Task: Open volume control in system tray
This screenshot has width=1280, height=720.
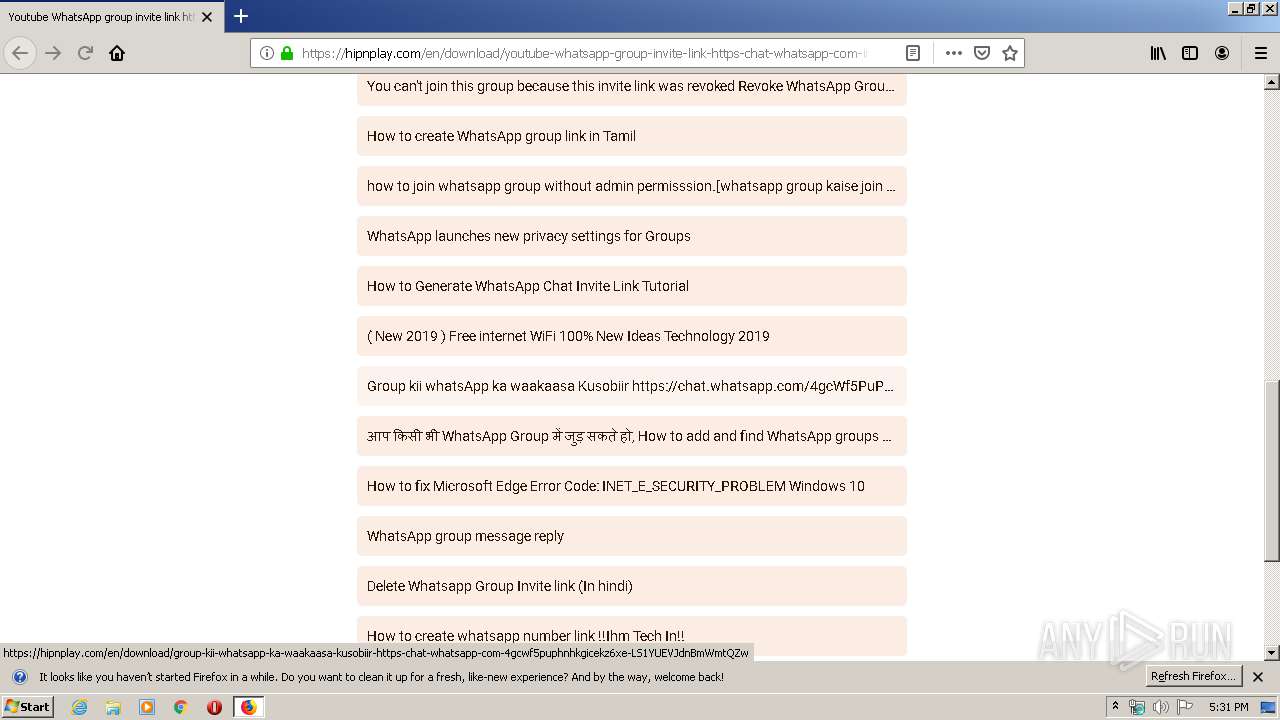Action: [1161, 707]
